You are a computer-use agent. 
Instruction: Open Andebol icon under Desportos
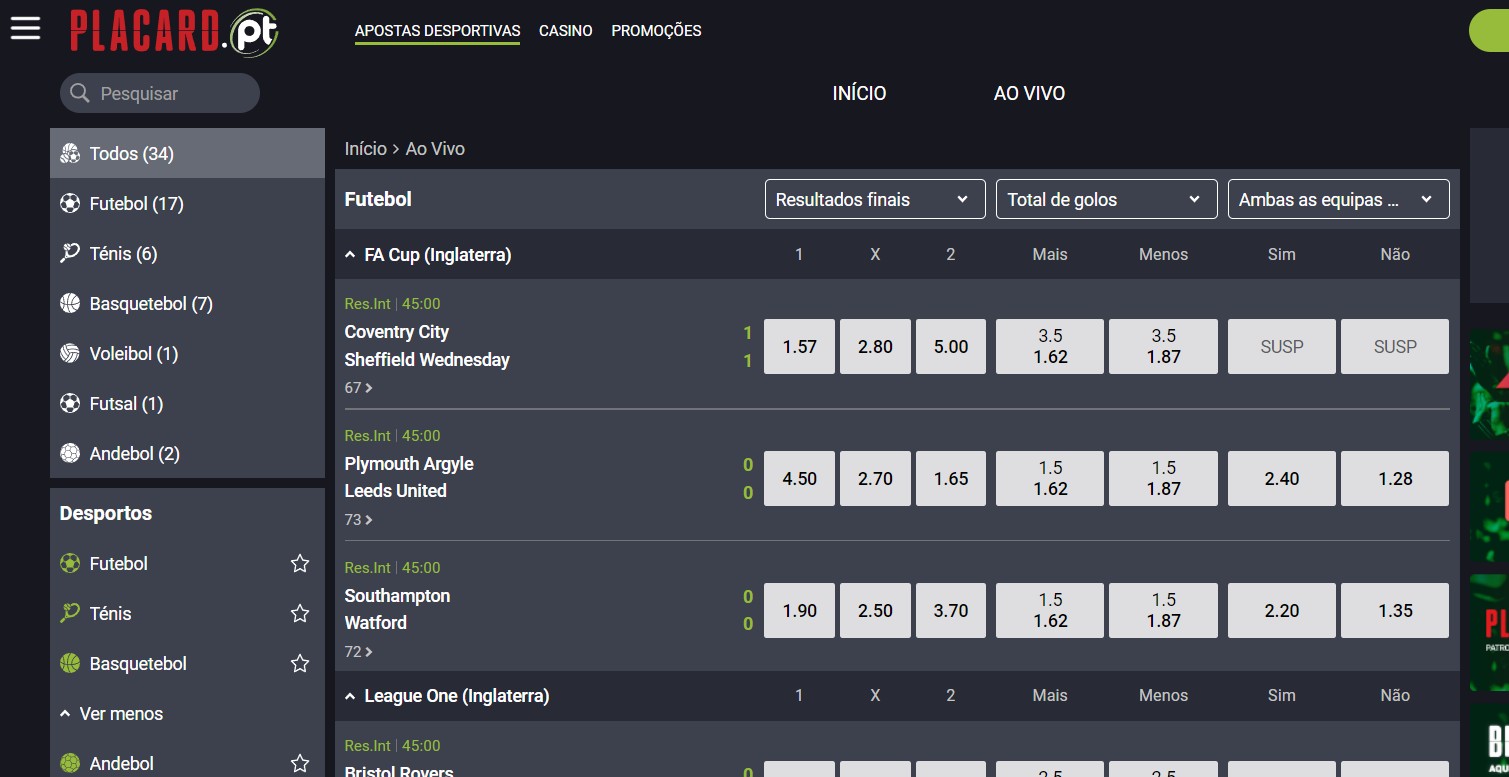pos(70,763)
